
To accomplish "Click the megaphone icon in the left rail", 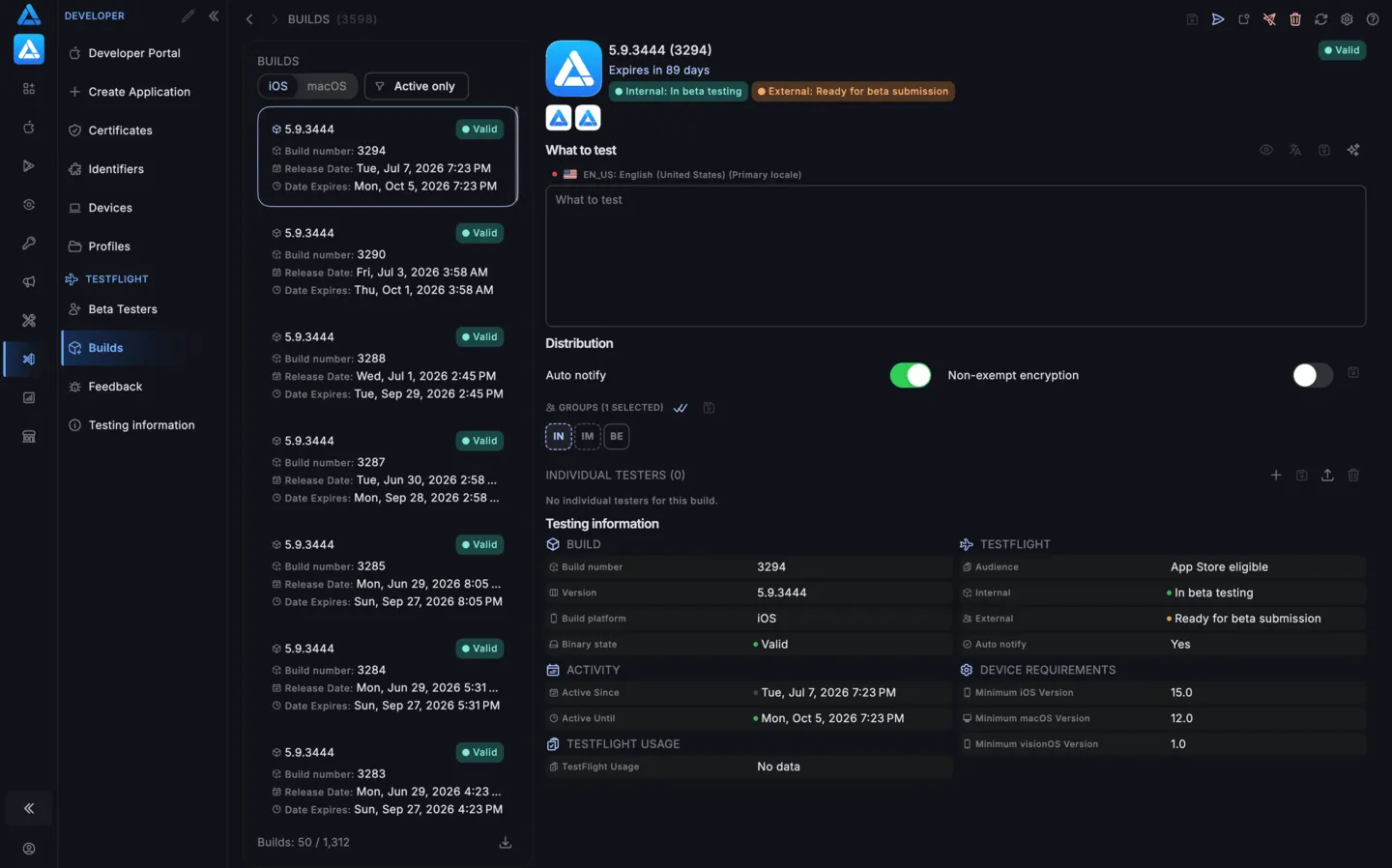I will (29, 282).
